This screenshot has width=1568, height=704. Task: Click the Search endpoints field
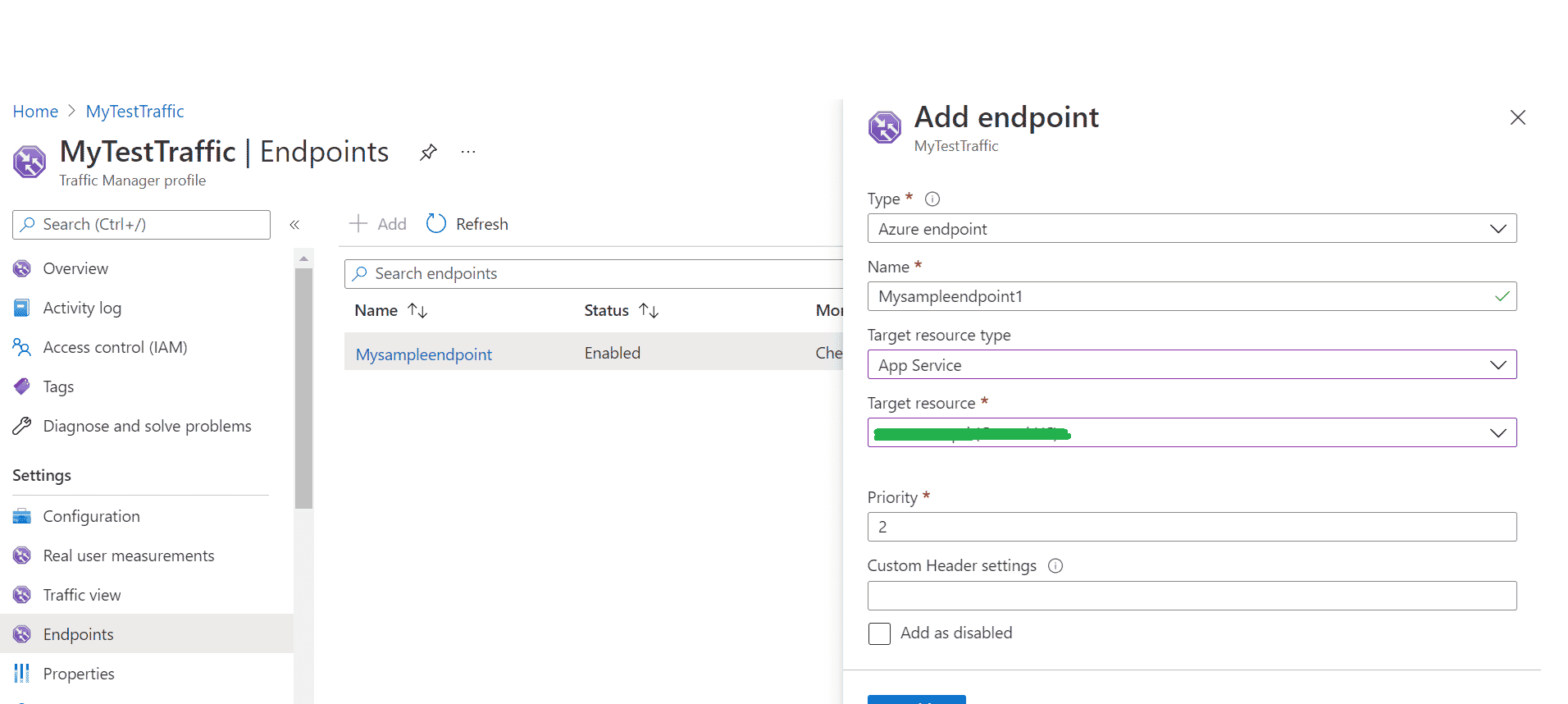pyautogui.click(x=594, y=273)
